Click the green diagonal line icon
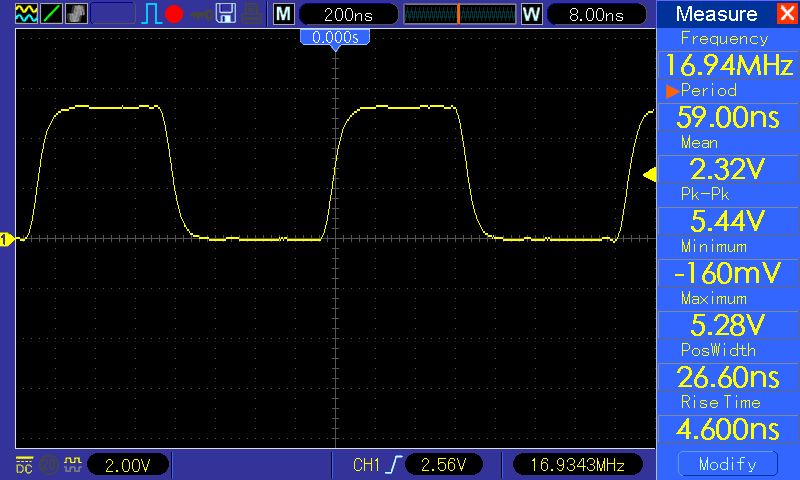Viewport: 800px width, 480px height. [x=51, y=13]
